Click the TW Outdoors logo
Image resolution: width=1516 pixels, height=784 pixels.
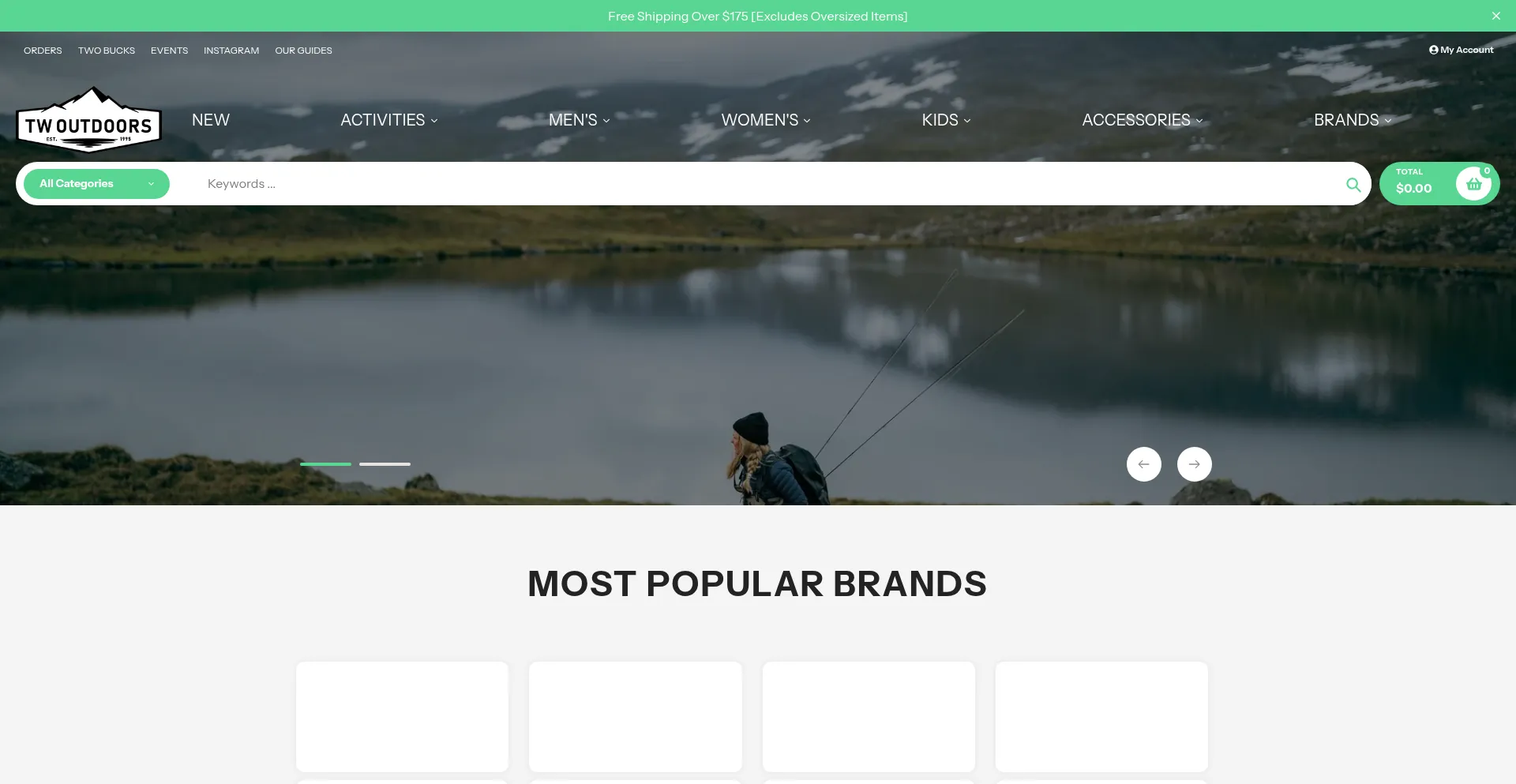click(88, 120)
